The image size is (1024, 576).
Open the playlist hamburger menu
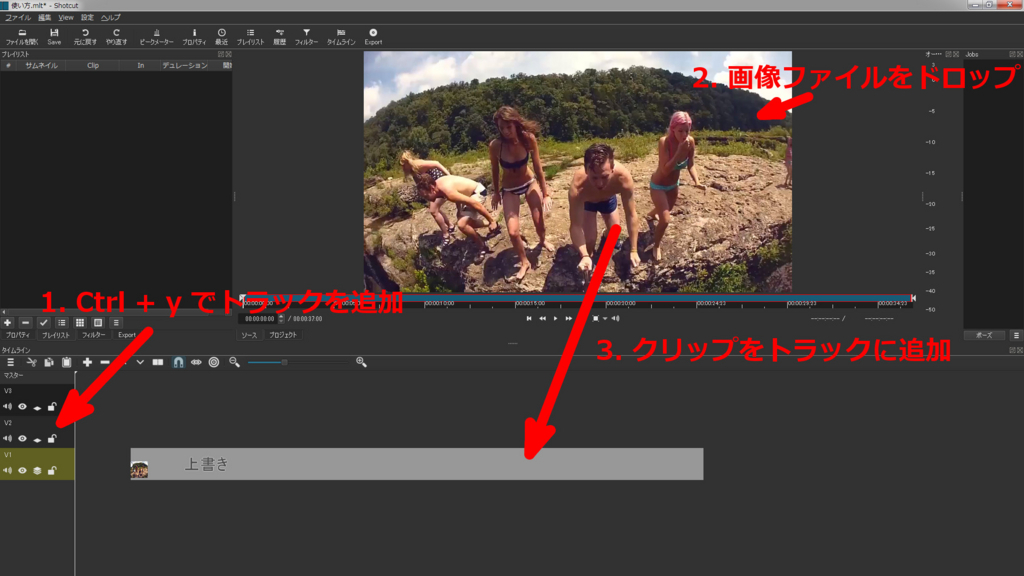(x=116, y=323)
